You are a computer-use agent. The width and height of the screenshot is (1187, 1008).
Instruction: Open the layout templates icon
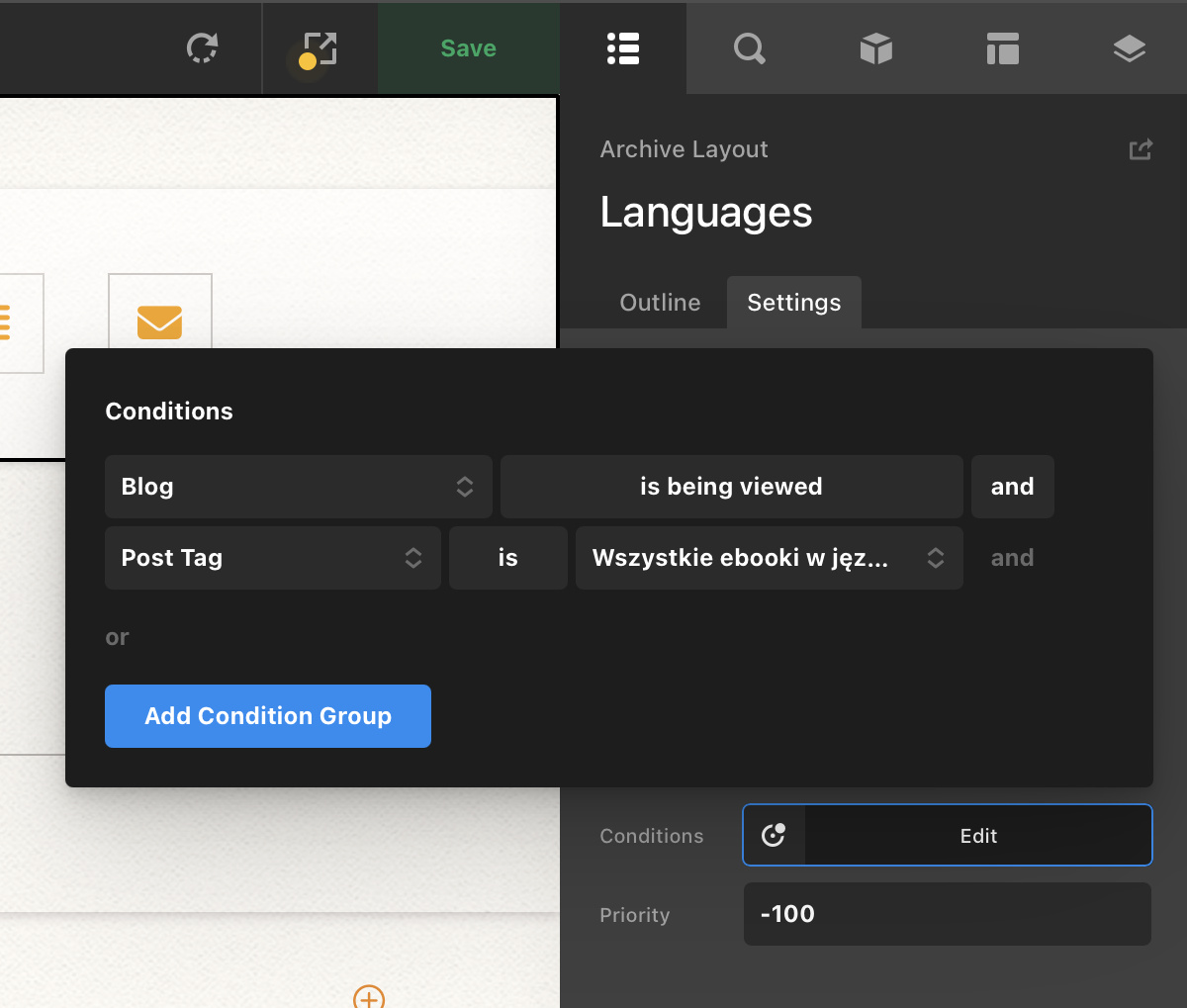click(x=1002, y=48)
